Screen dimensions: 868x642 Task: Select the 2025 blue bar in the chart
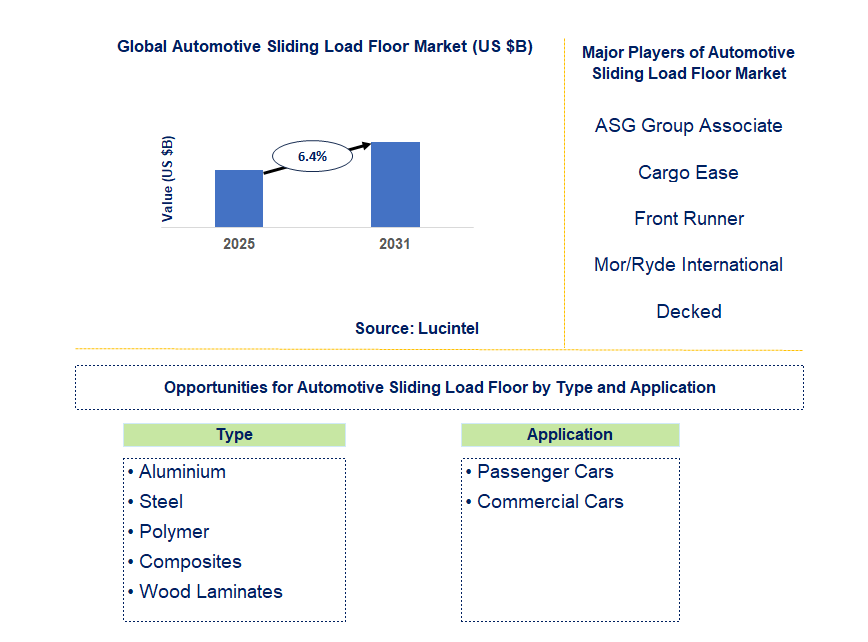click(x=239, y=198)
